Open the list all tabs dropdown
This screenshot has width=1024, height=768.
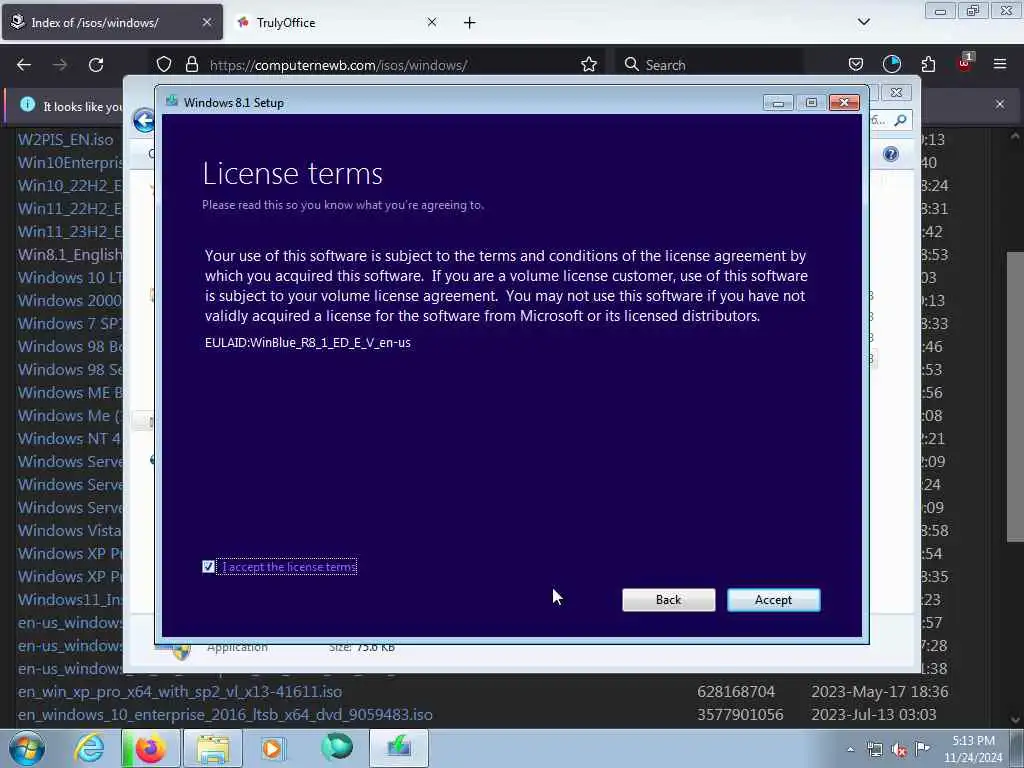(x=863, y=22)
